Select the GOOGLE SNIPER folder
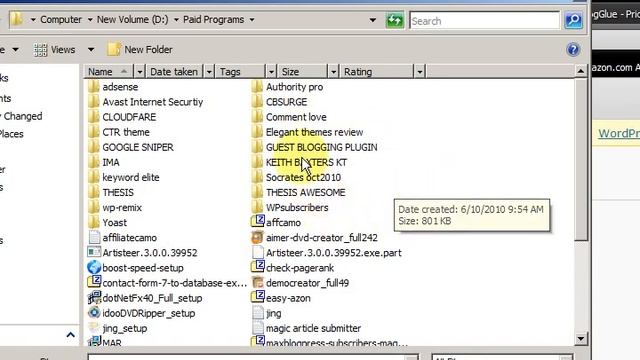This screenshot has width=640, height=360. (131, 147)
